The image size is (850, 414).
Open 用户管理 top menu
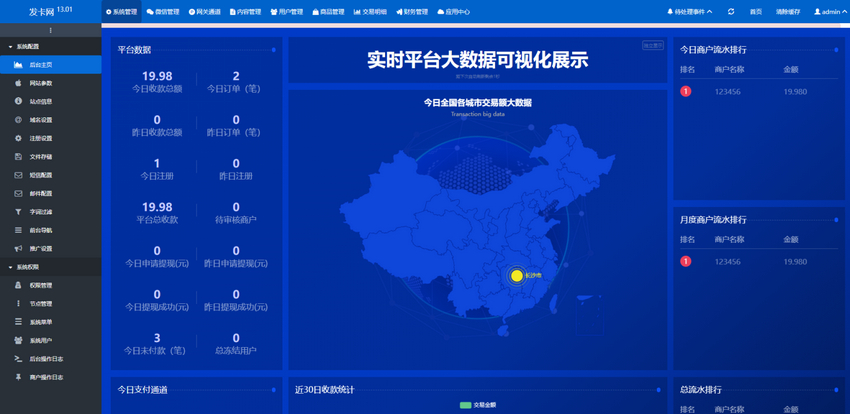click(287, 12)
